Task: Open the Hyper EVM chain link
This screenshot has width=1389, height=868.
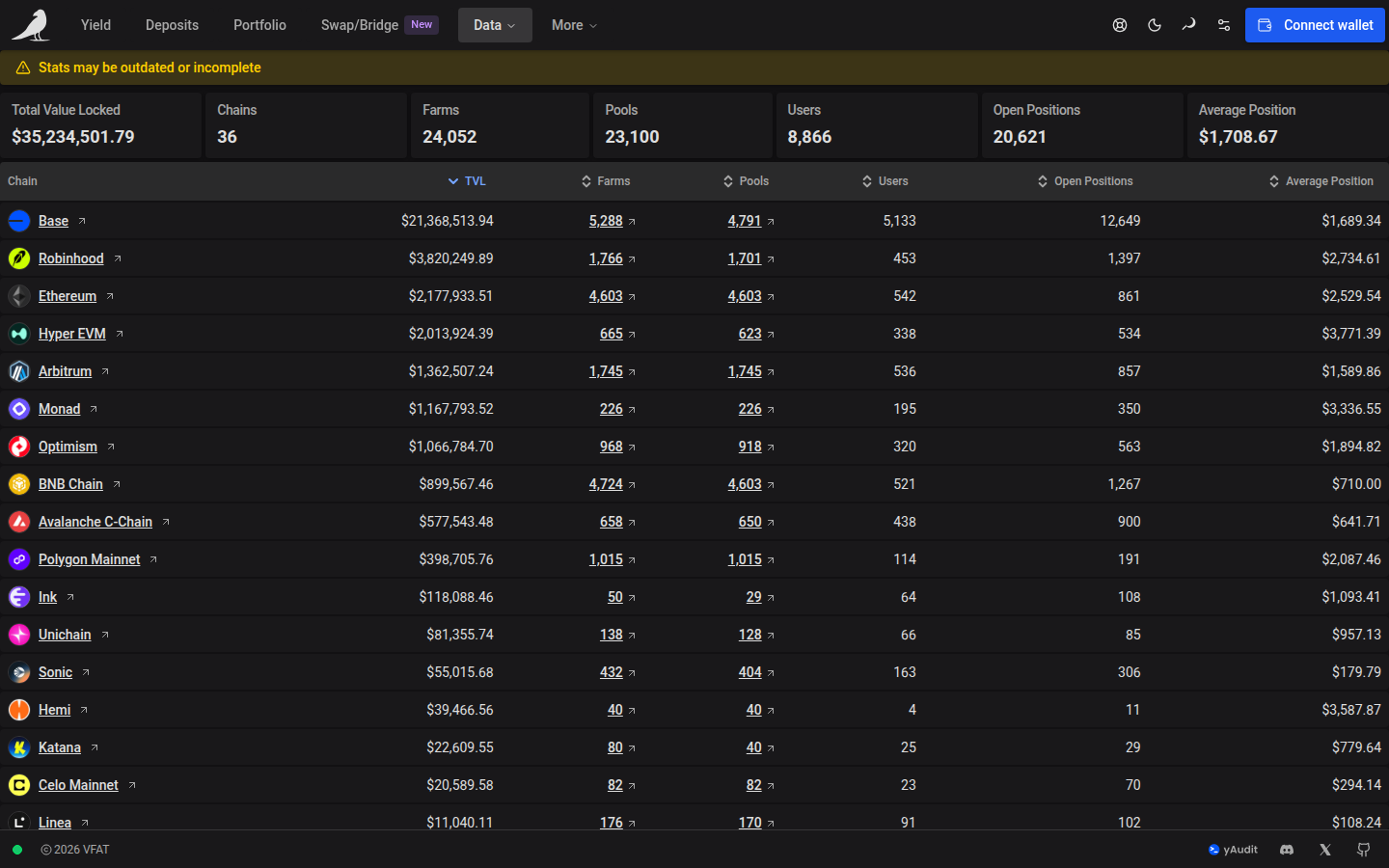Action: (x=72, y=334)
